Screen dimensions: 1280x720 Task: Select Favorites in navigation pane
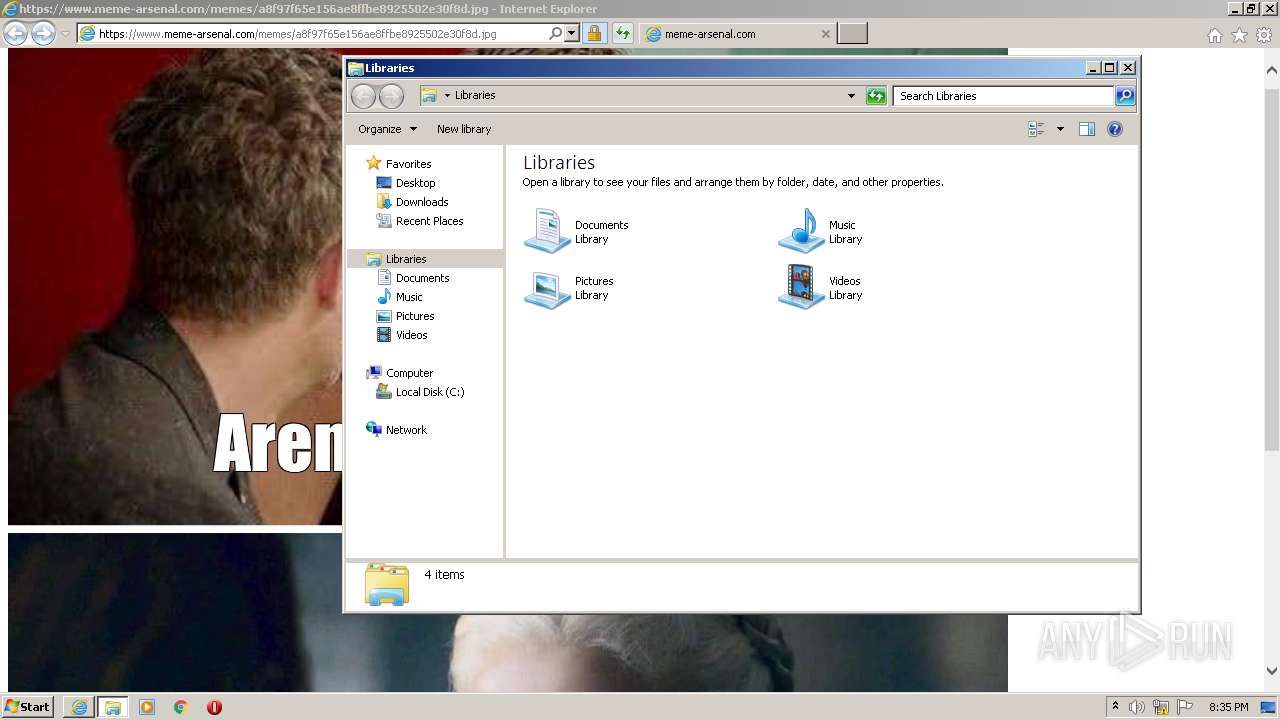click(408, 164)
